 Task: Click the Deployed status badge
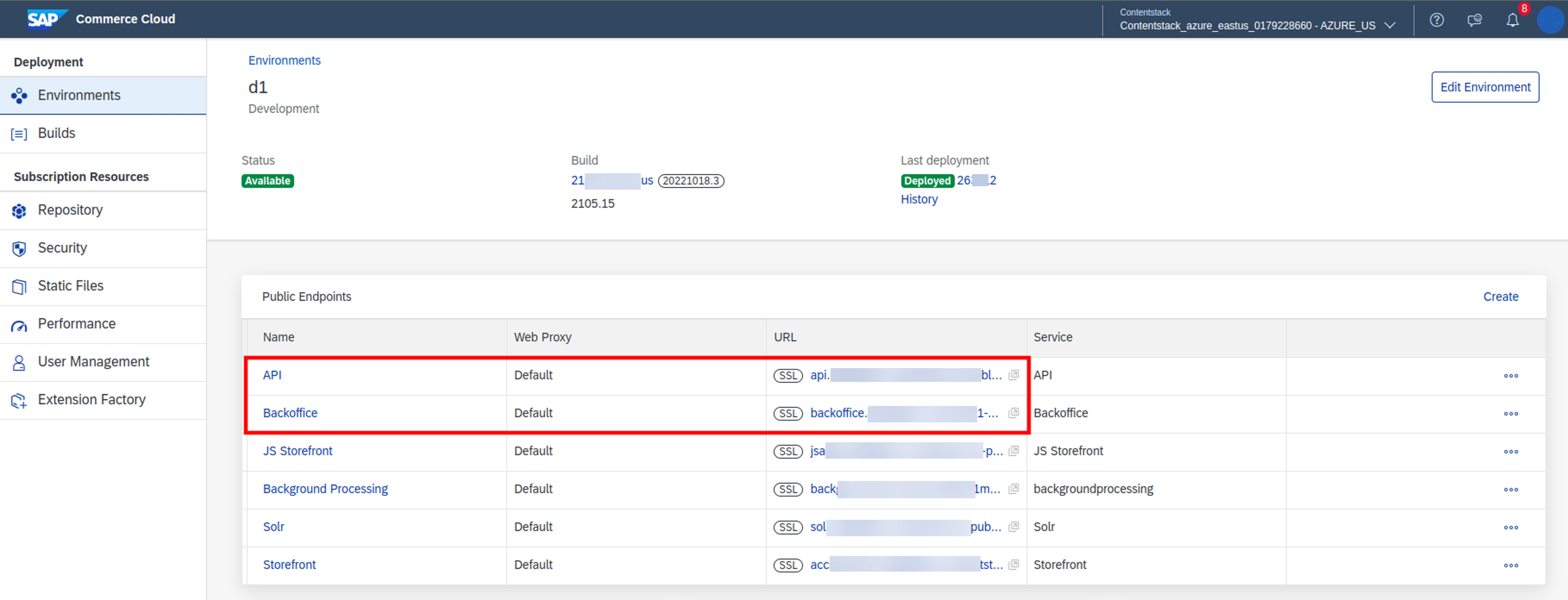(927, 181)
